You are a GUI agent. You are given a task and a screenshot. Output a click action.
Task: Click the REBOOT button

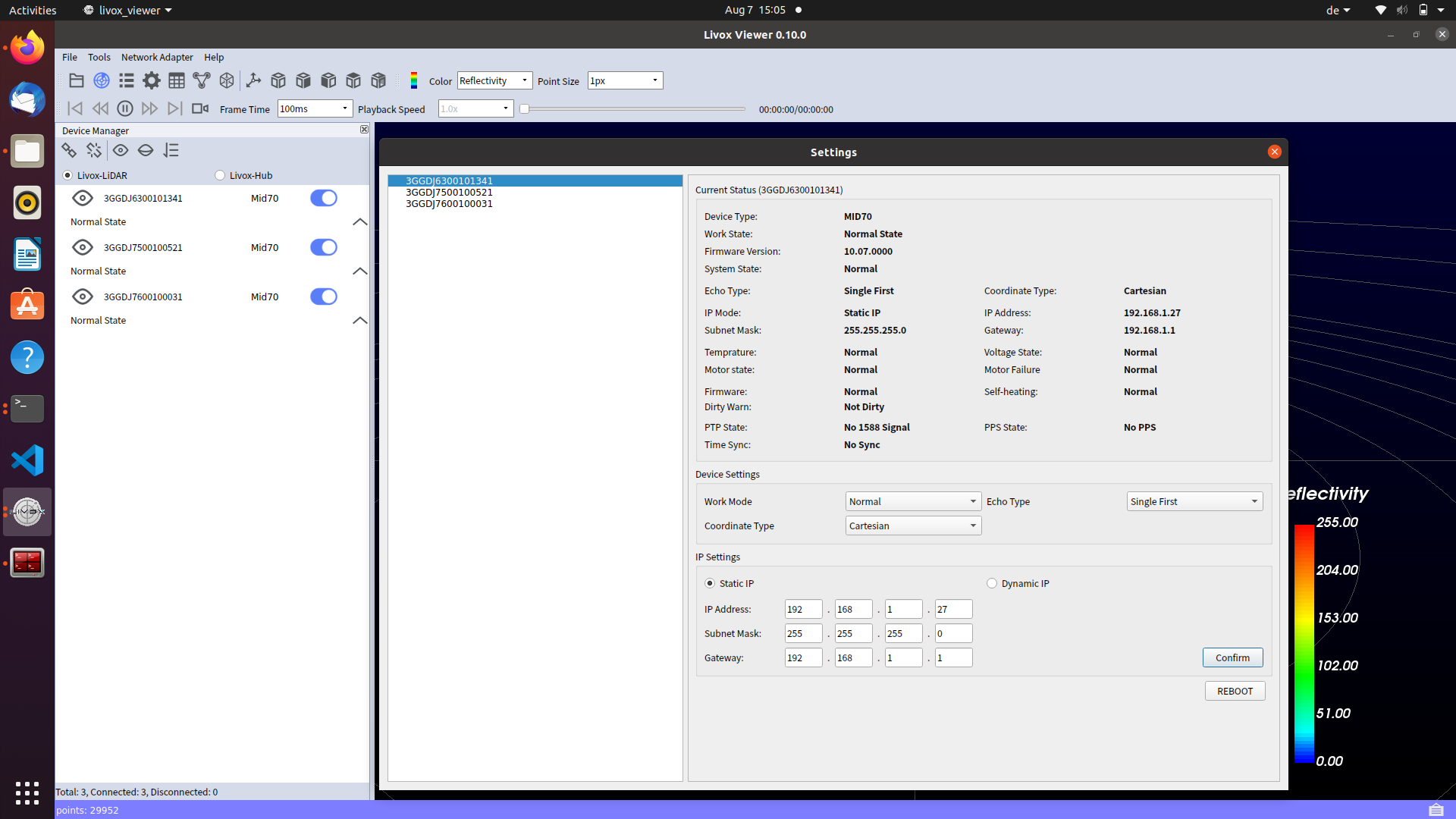pos(1235,691)
